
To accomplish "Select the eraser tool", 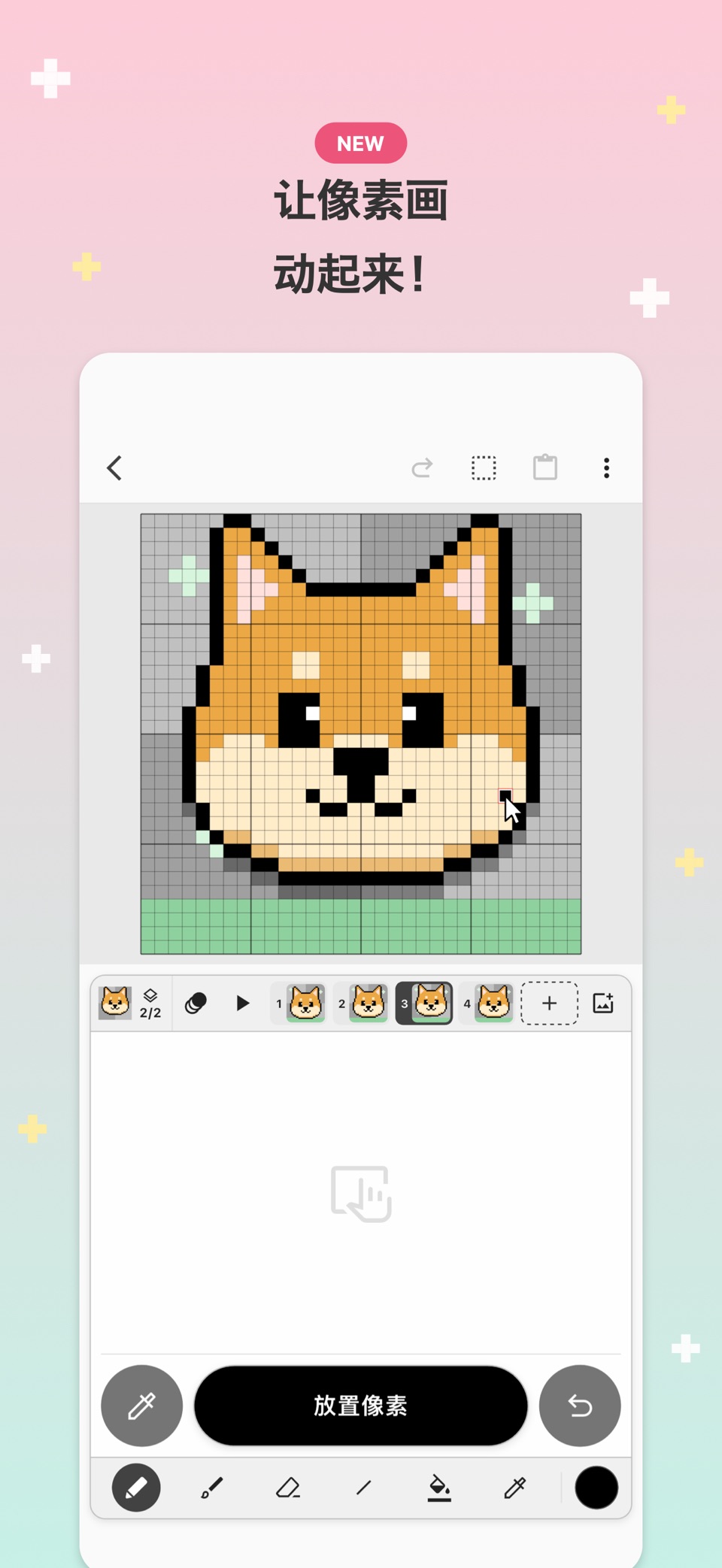I will (288, 1488).
